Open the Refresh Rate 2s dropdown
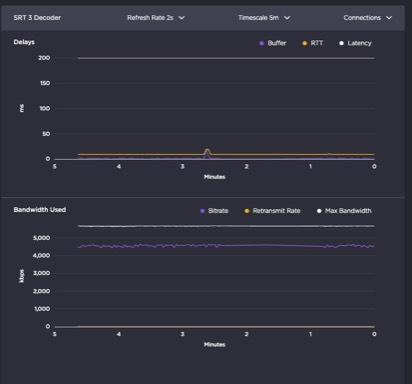Image resolution: width=412 pixels, height=384 pixels. 156,18
